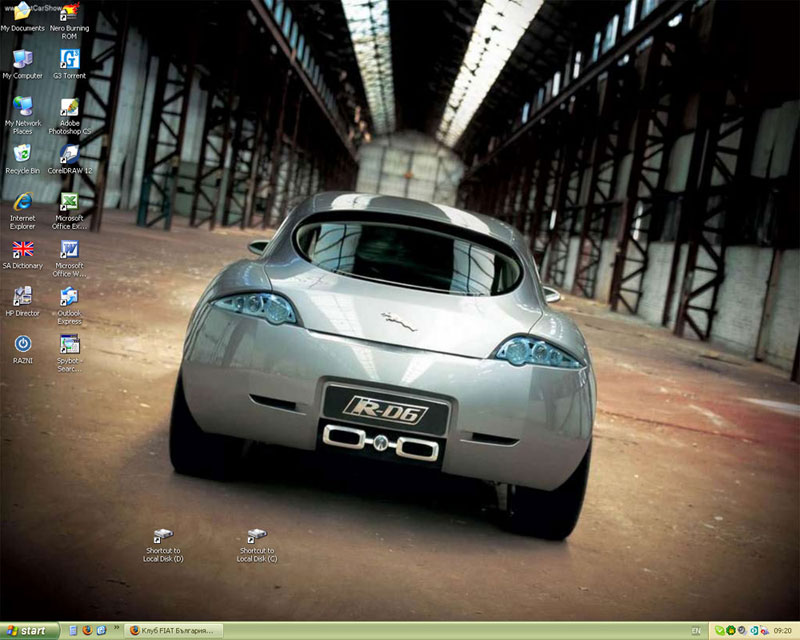Screen dimensions: 800x640
Task: Select the HP Director shortcut
Action: pyautogui.click(x=22, y=297)
